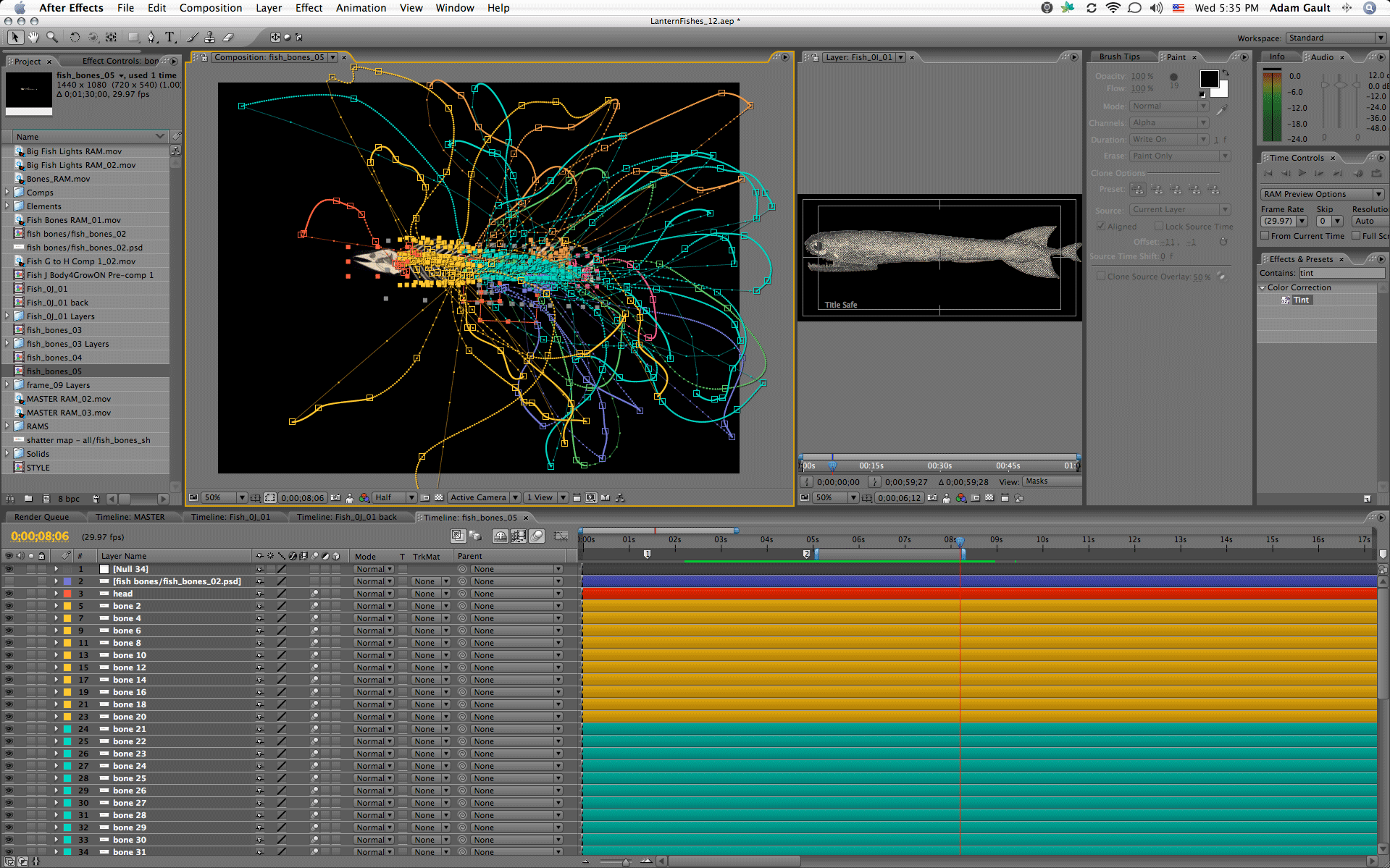The width and height of the screenshot is (1390, 868).
Task: Select the Eraser tool
Action: pos(228,37)
